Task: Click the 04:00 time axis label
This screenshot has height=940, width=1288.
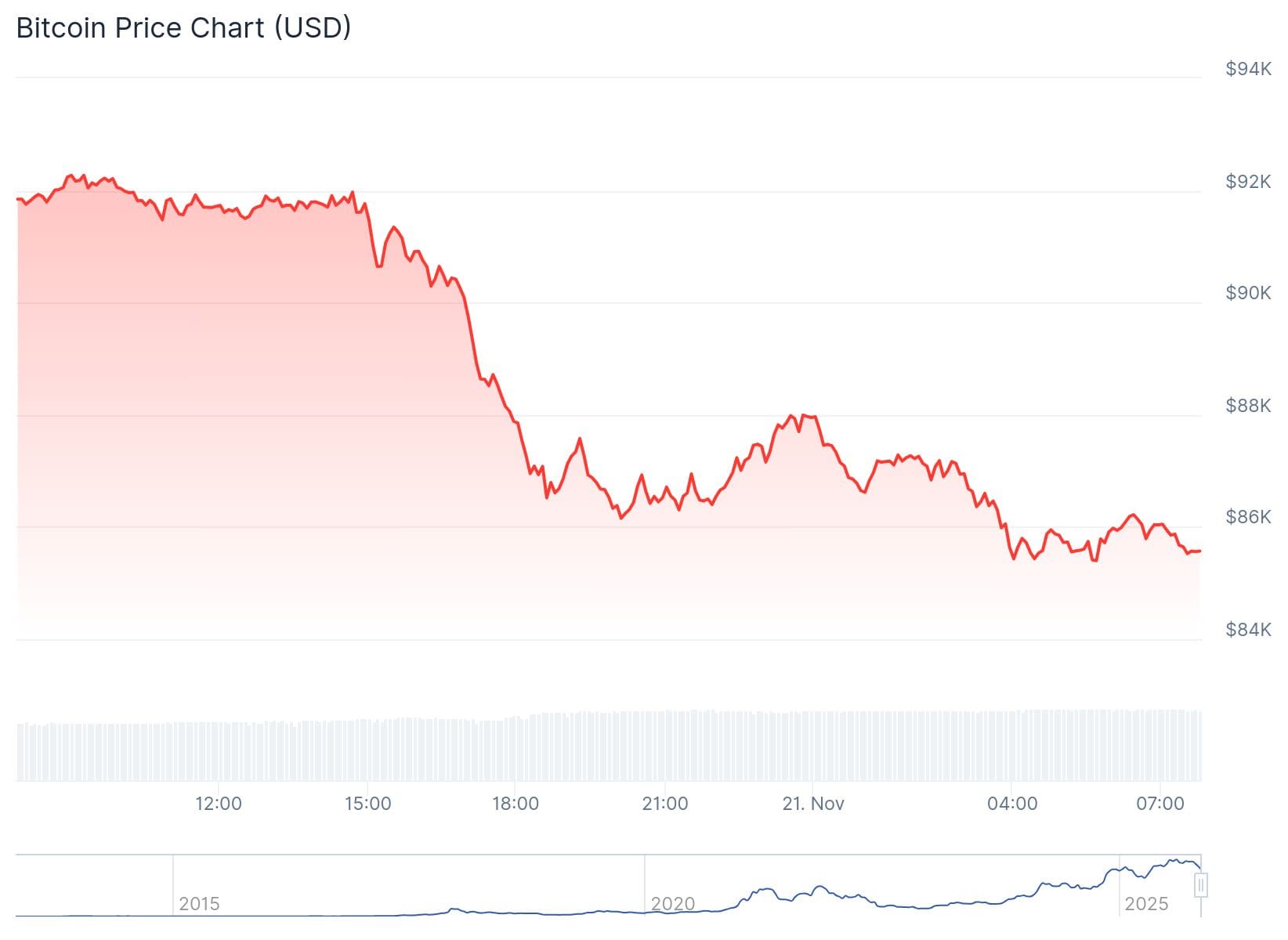Action: click(1012, 804)
